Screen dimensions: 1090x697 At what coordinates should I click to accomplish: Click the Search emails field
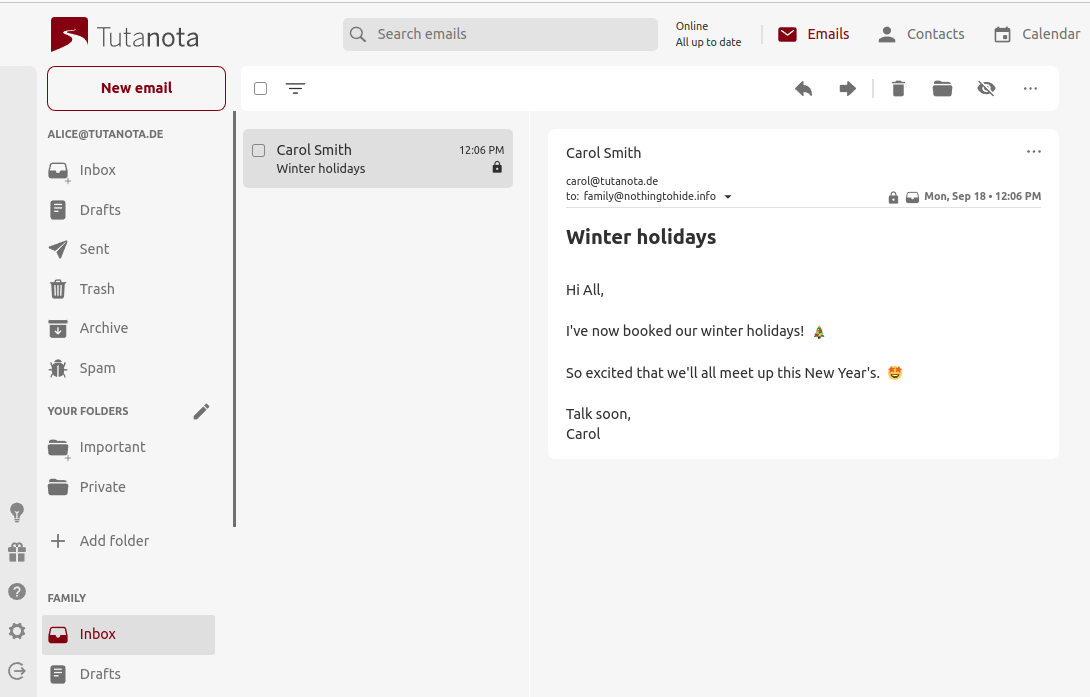tap(500, 34)
